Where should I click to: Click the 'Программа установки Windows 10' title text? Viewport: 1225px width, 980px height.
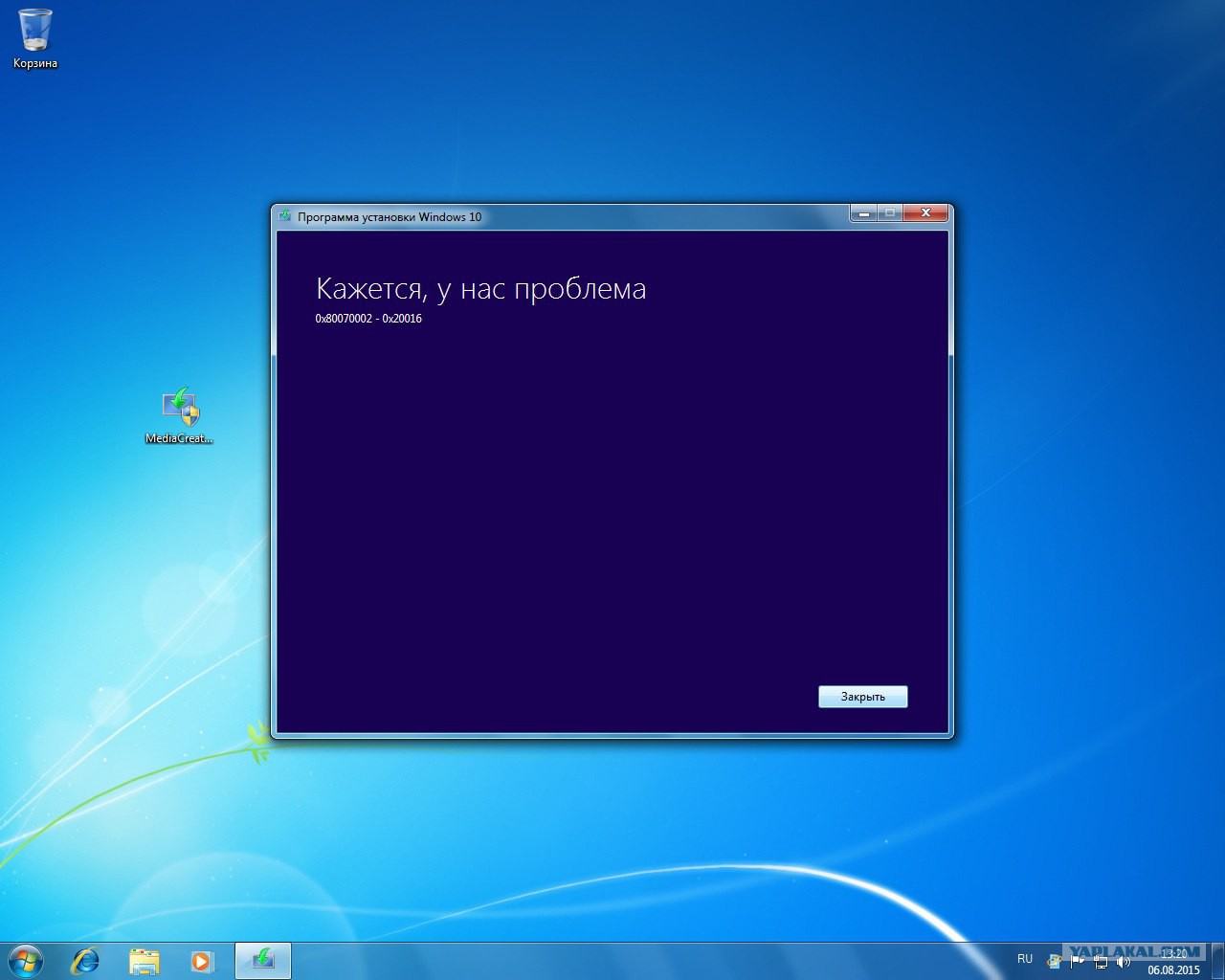(x=390, y=217)
